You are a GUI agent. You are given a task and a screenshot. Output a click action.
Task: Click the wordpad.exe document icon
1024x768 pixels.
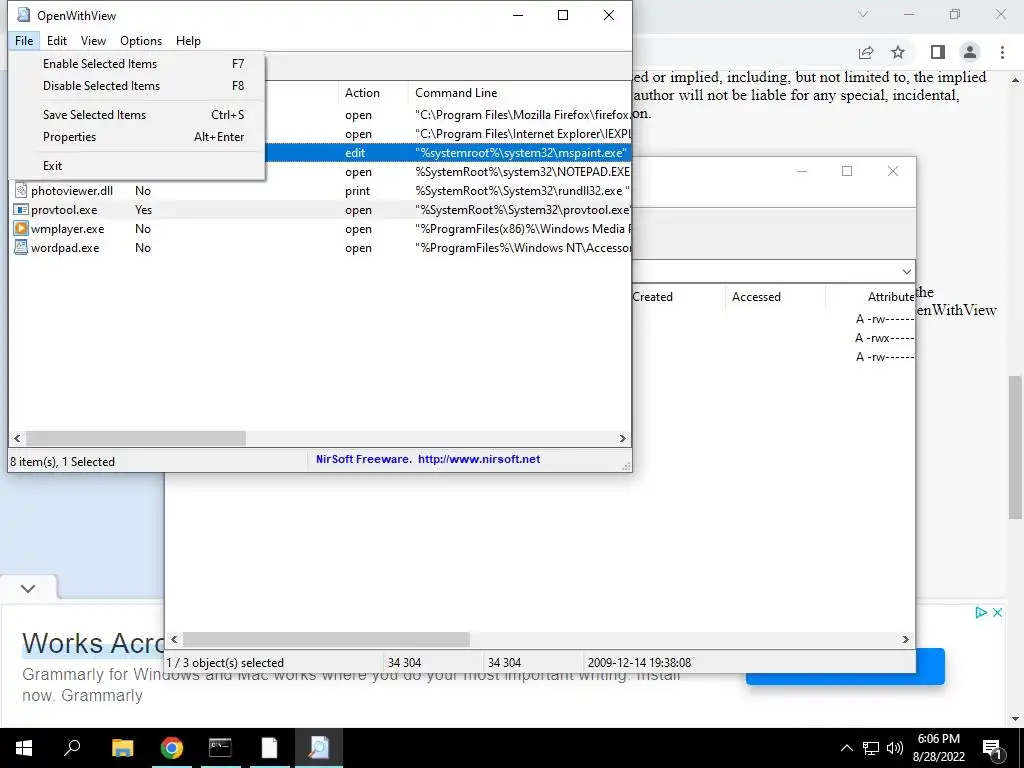coord(21,248)
